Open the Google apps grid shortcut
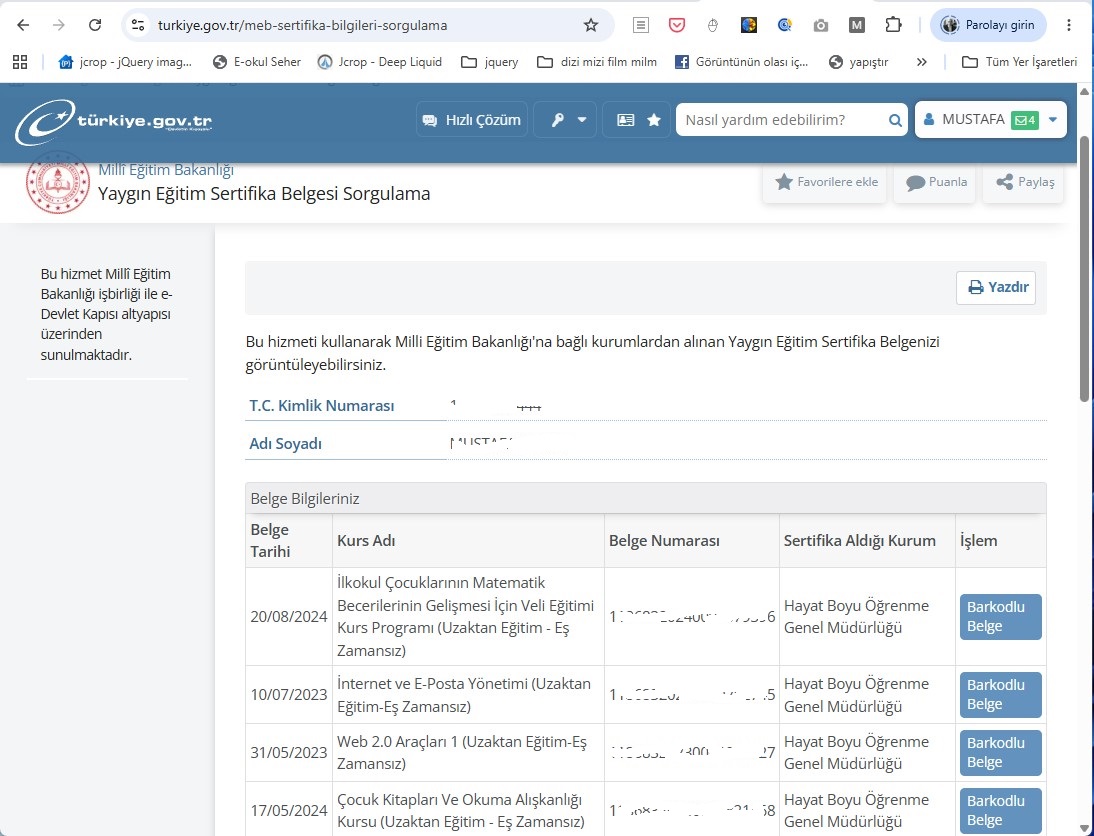This screenshot has width=1094, height=836. click(x=20, y=62)
